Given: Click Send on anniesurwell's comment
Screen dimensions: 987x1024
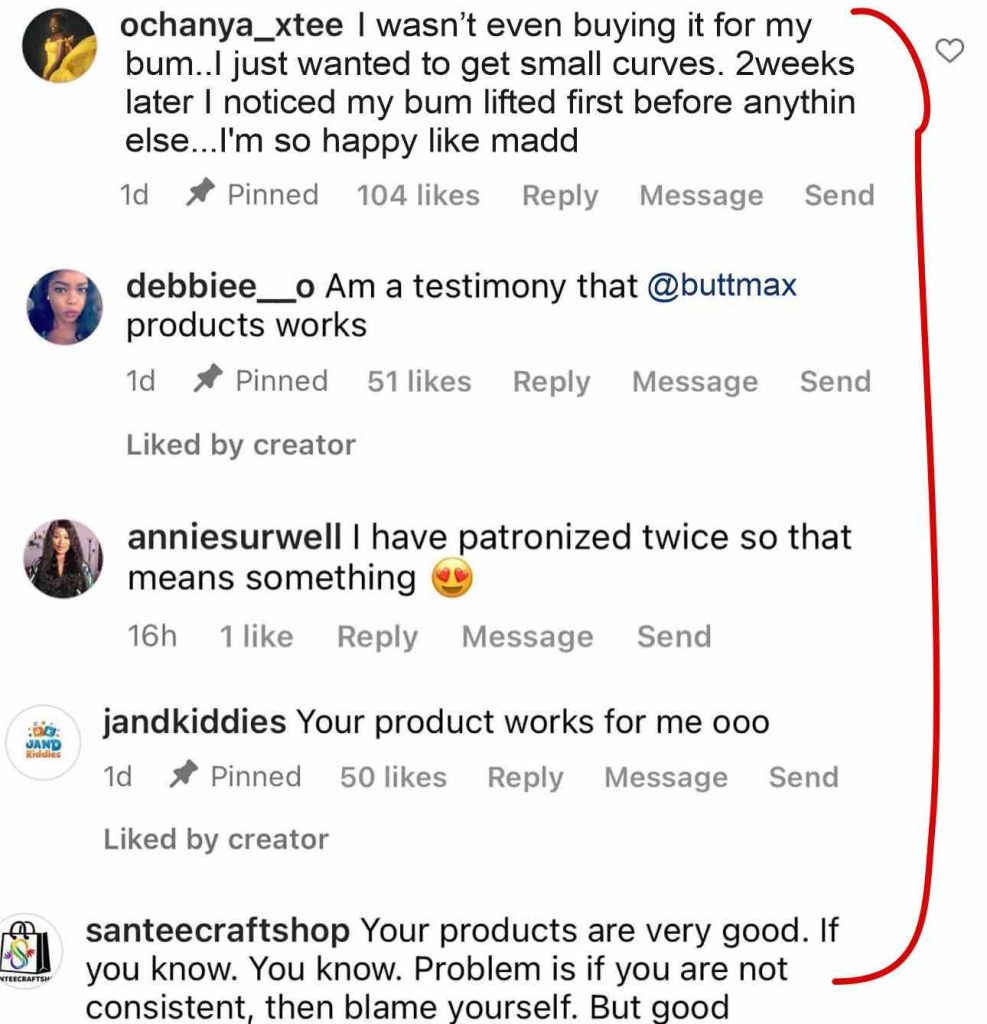Looking at the screenshot, I should 674,637.
